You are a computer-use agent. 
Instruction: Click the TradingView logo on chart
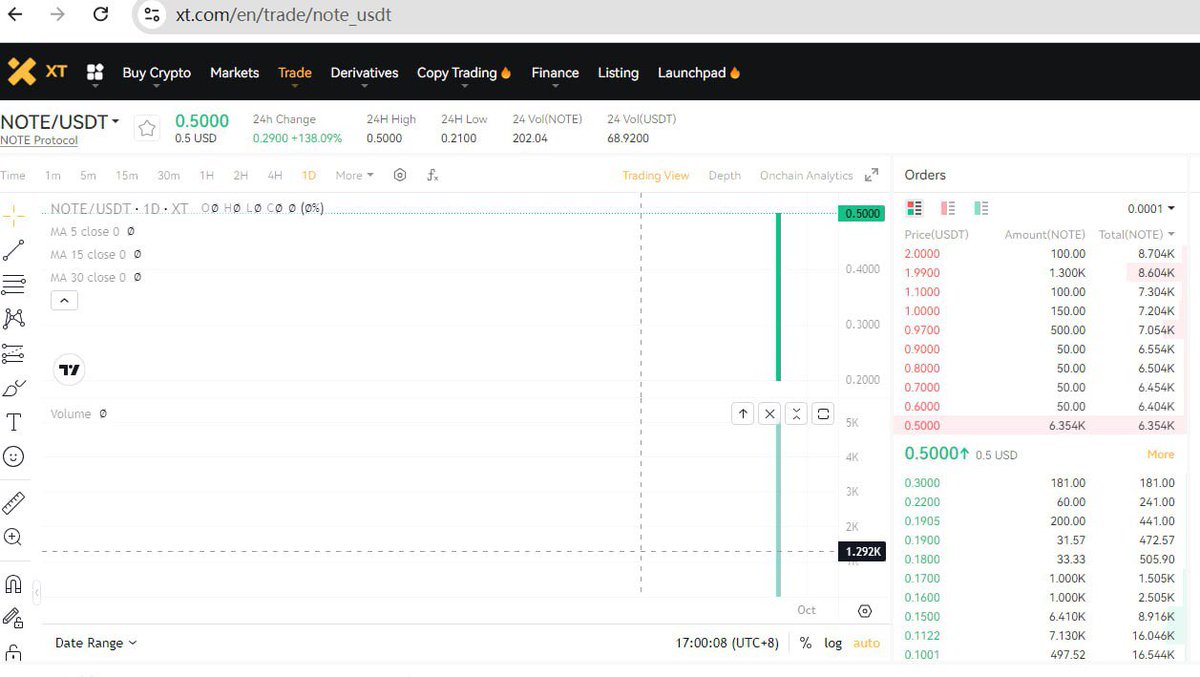[69, 370]
